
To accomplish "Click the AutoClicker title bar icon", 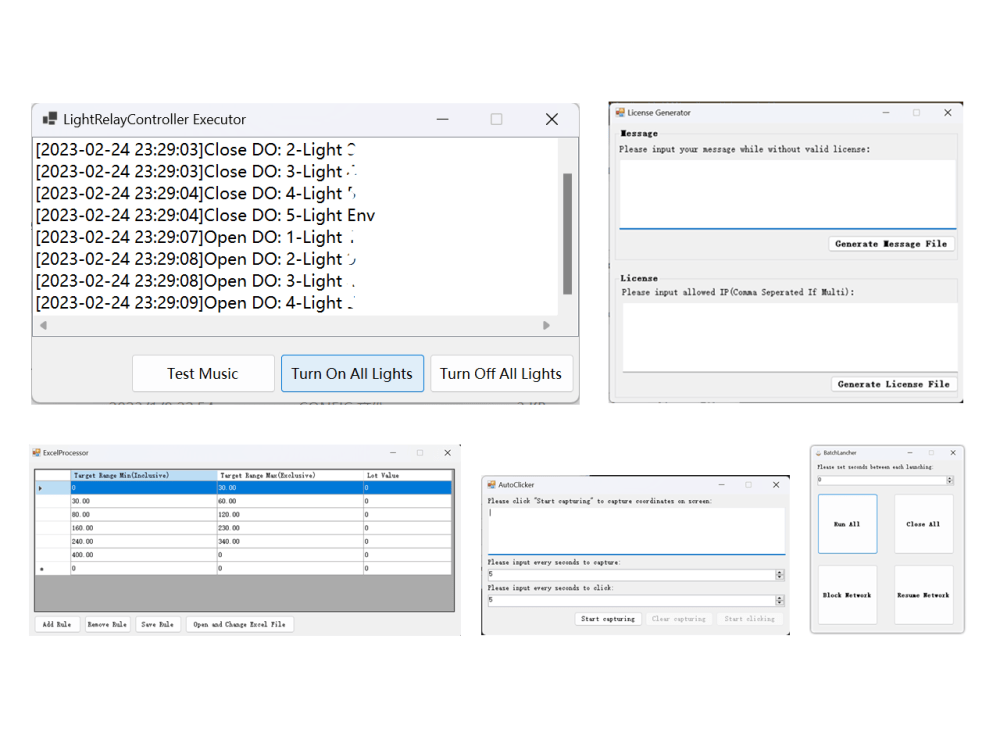I will [492, 485].
